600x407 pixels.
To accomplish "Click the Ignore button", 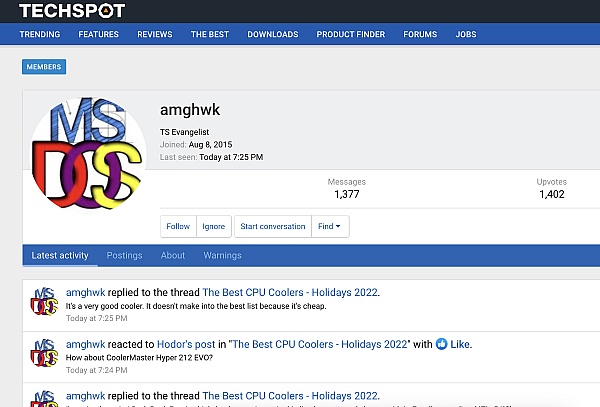I will pos(214,226).
